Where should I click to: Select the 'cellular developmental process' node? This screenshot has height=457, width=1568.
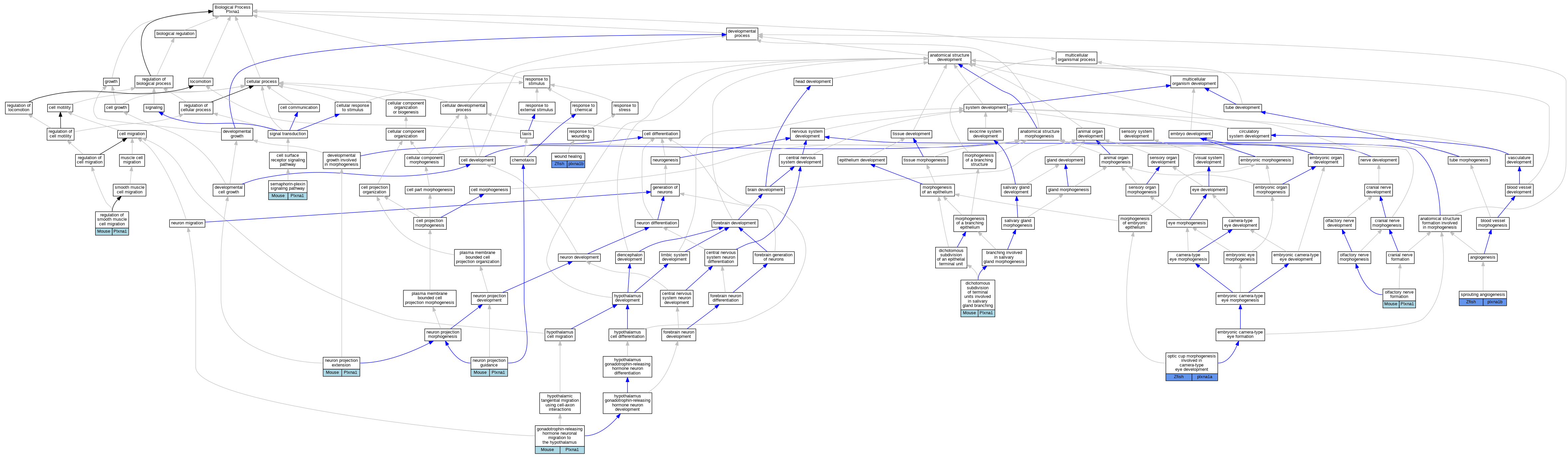coord(464,108)
